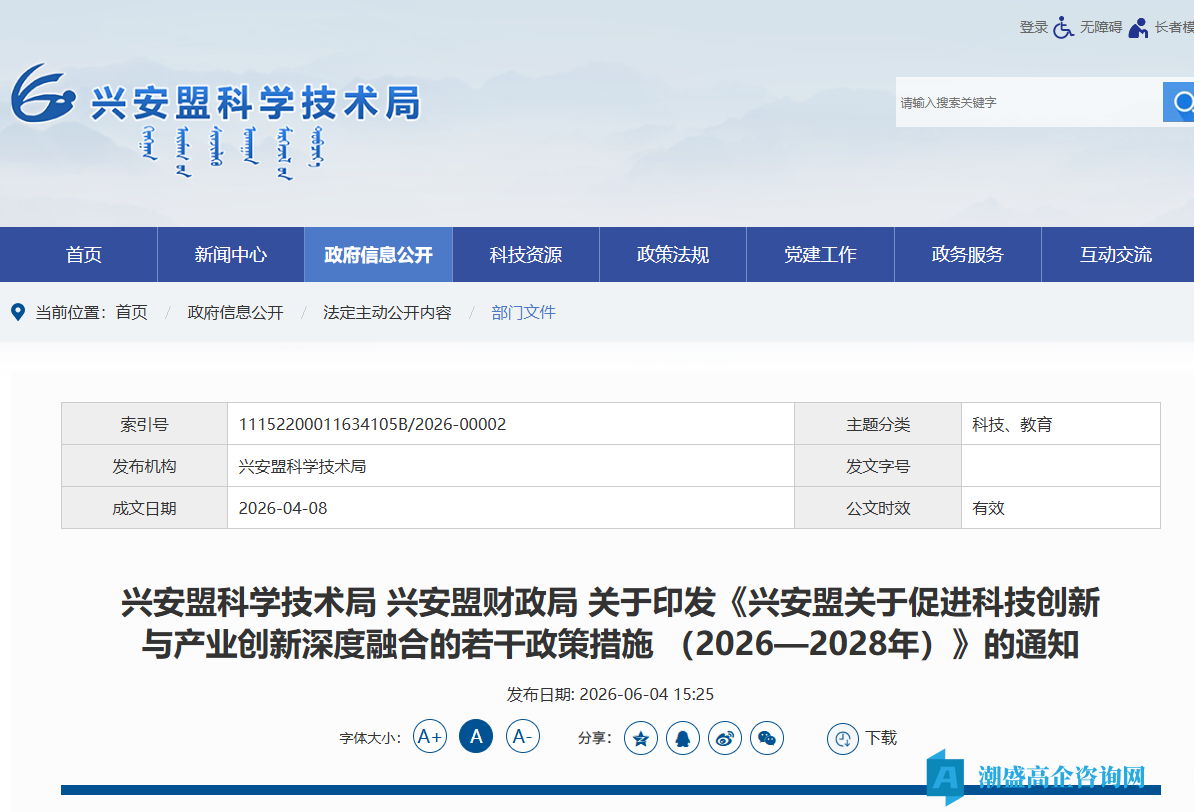The image size is (1194, 812).
Task: Click the 发文字号 label cell
Action: pos(878,466)
